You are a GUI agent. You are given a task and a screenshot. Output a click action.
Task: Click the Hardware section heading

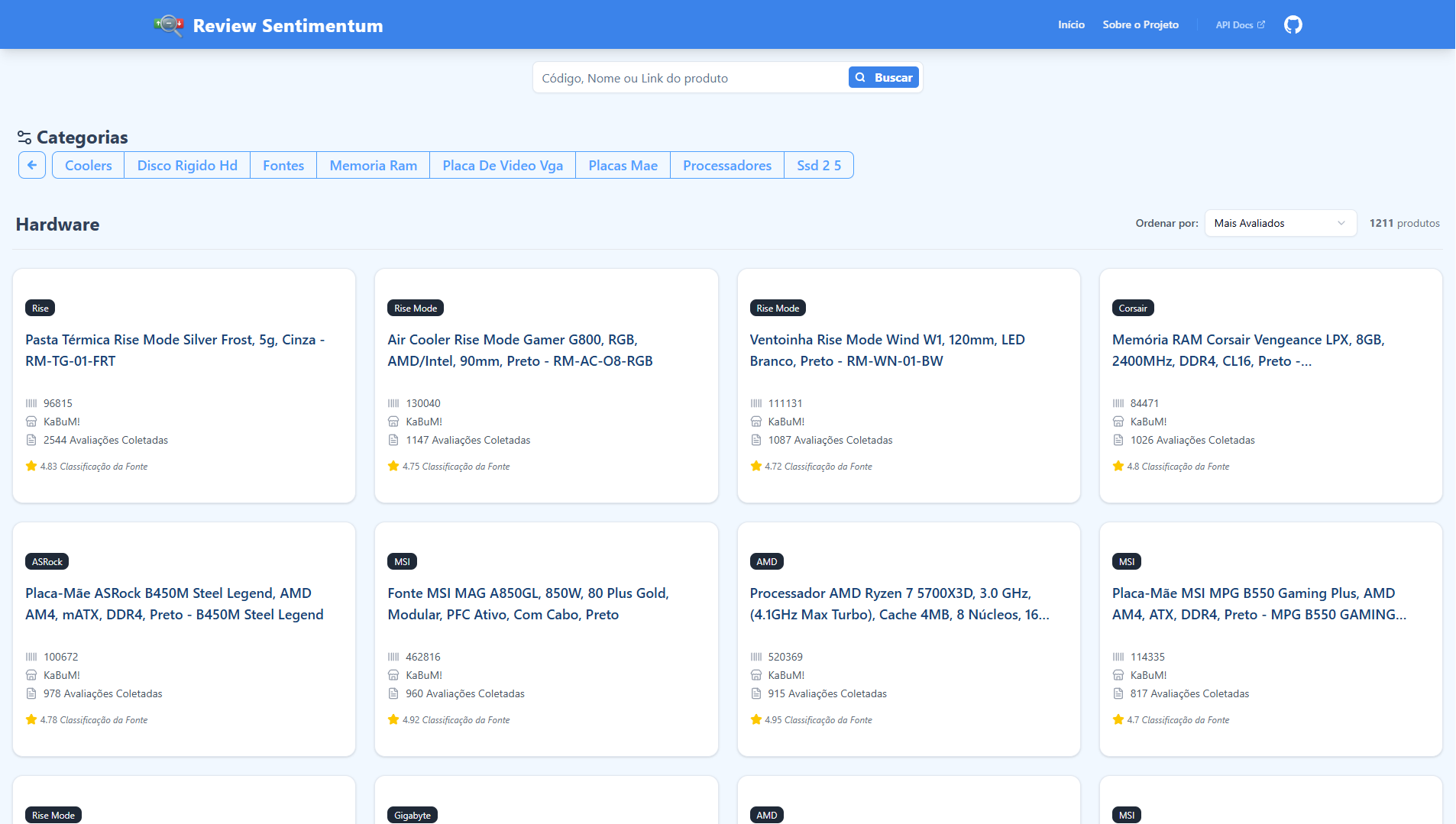coord(57,225)
